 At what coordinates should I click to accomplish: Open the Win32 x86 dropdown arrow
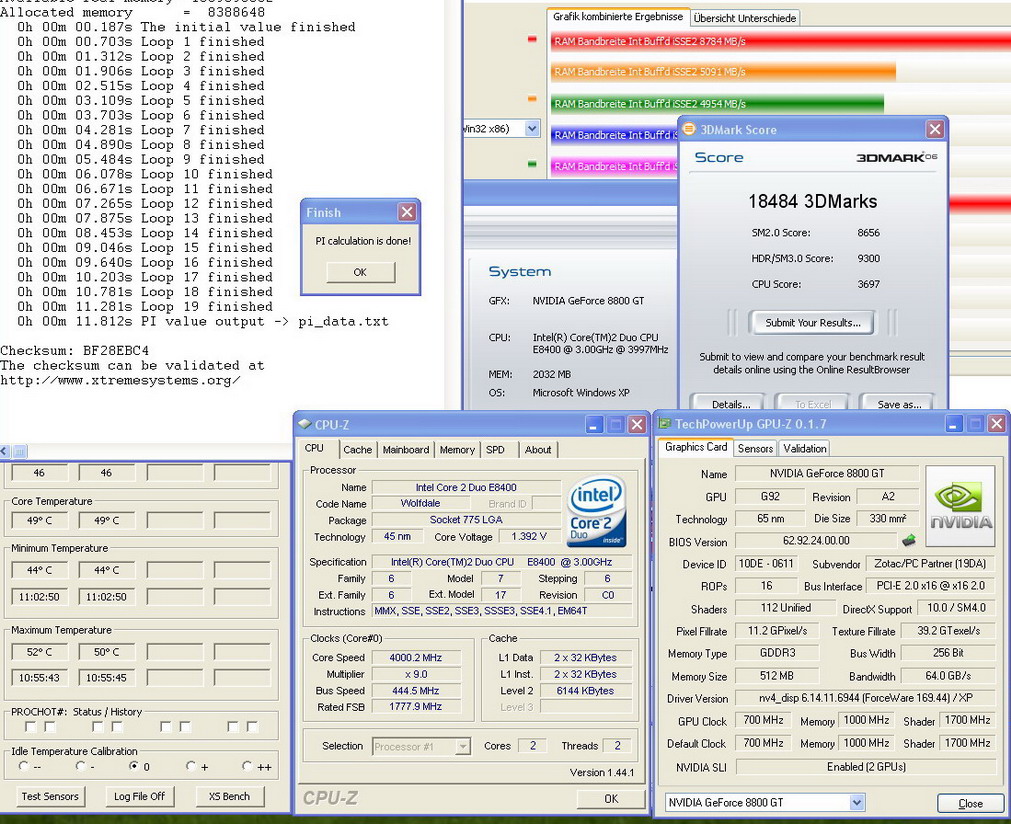click(x=532, y=128)
